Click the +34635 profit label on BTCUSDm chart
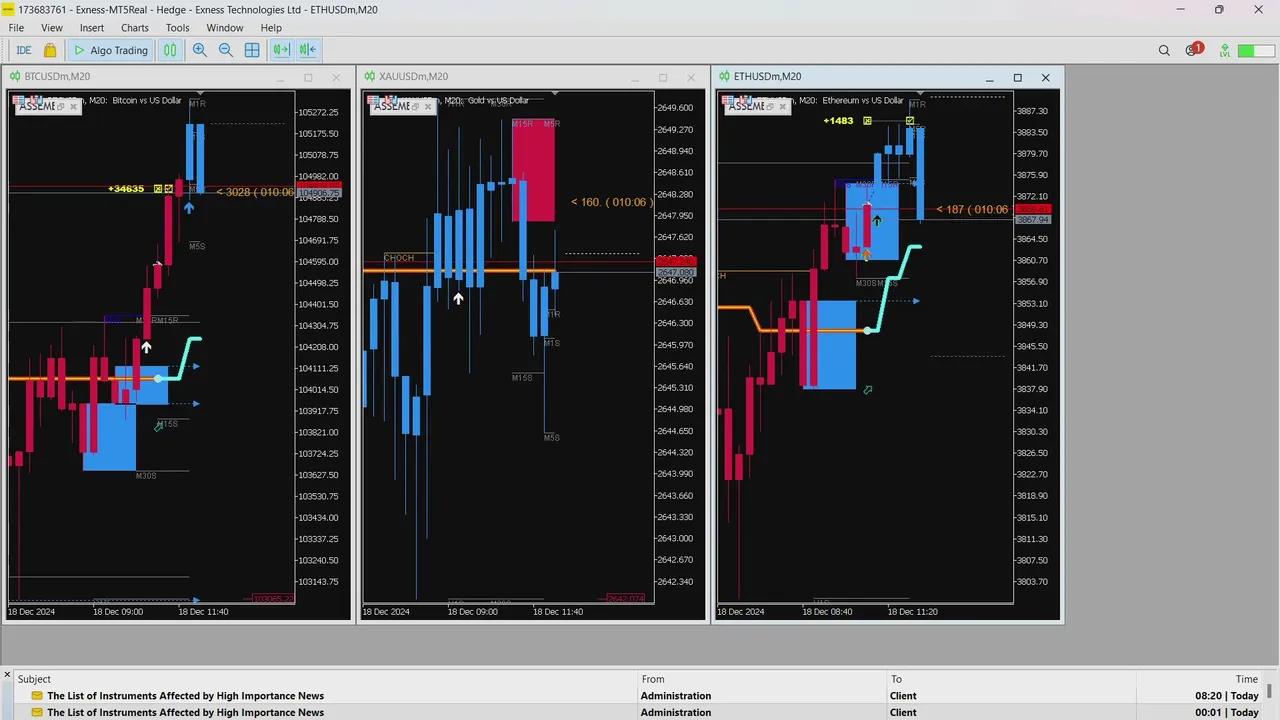The width and height of the screenshot is (1280, 720). [126, 189]
